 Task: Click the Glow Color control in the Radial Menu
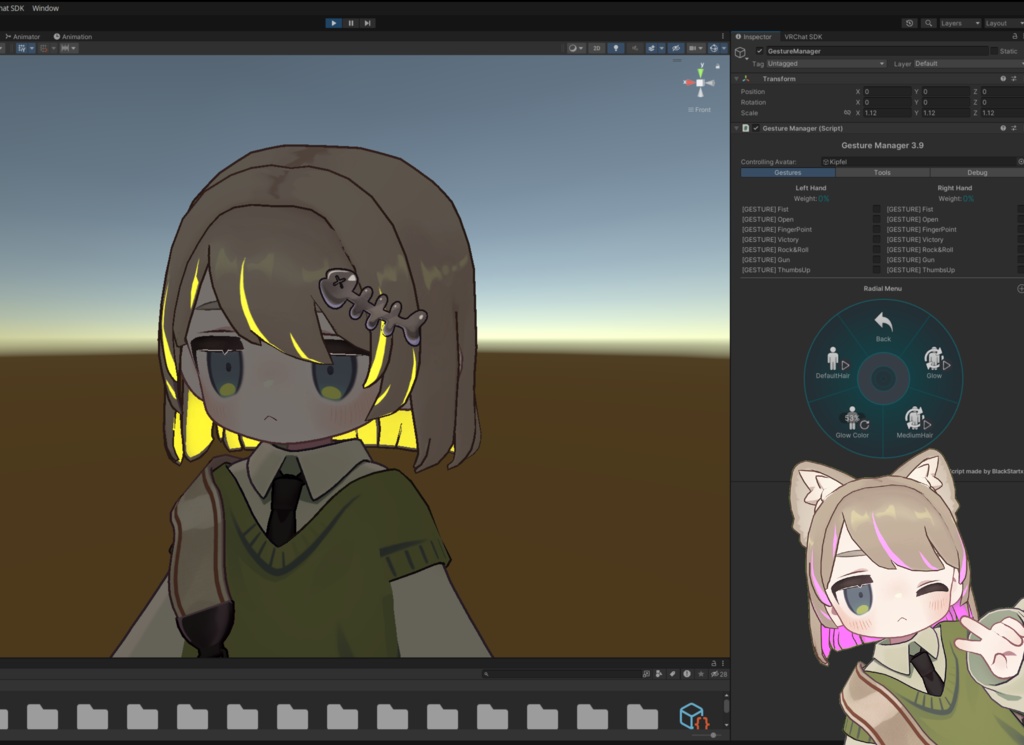(x=852, y=423)
